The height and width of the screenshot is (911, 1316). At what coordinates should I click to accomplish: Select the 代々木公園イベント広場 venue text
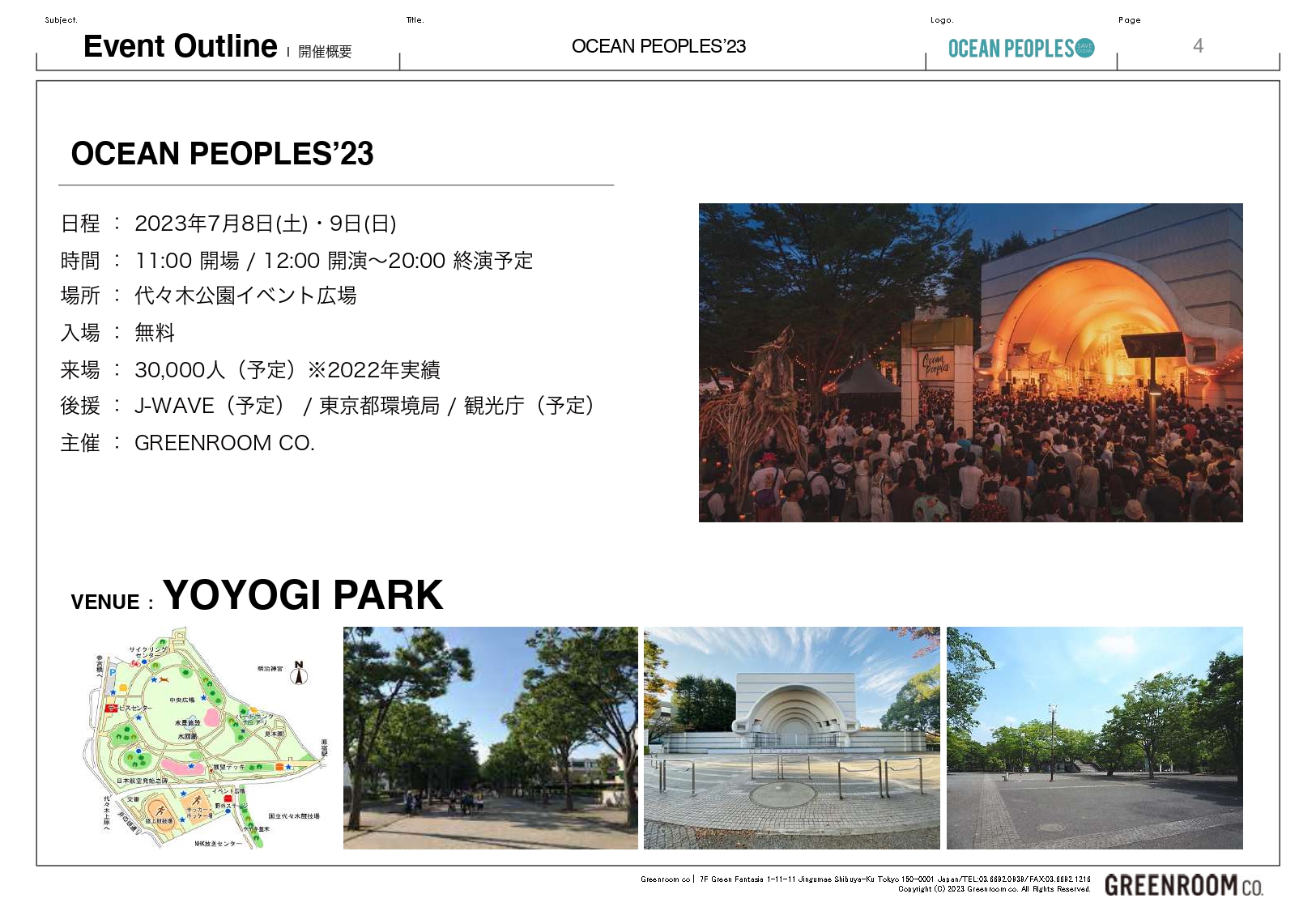(245, 296)
